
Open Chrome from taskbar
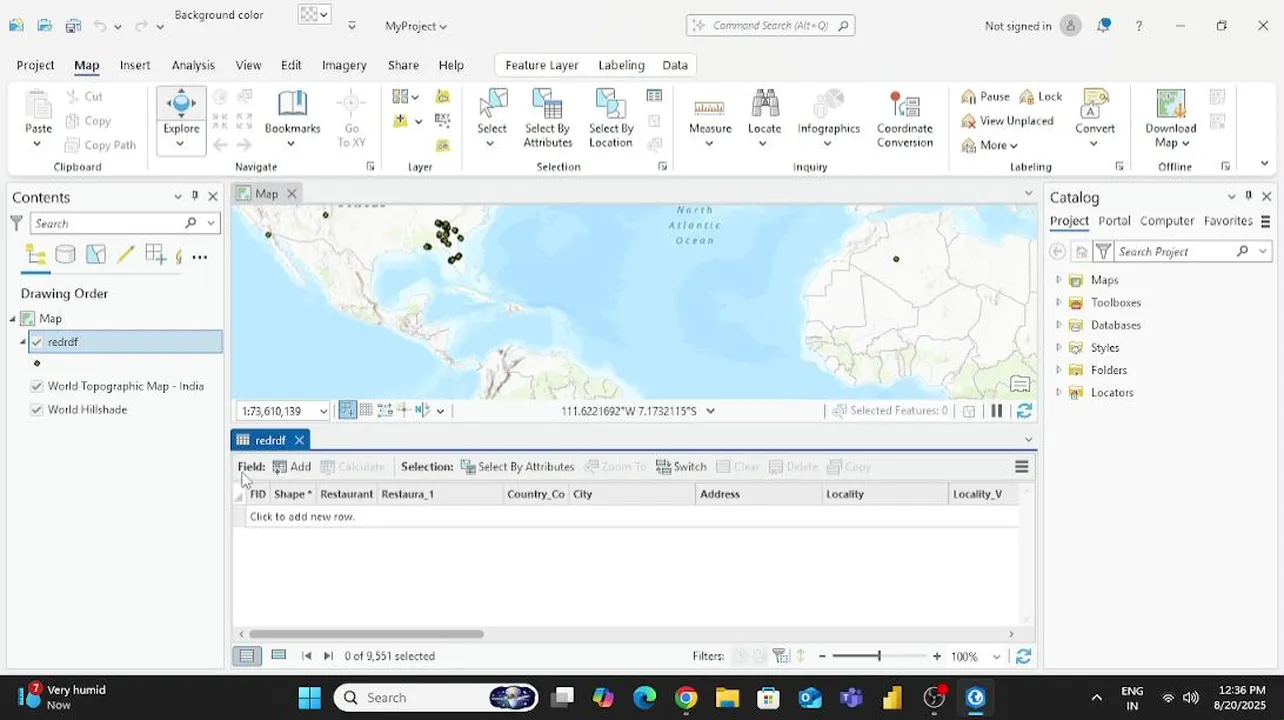click(x=686, y=698)
